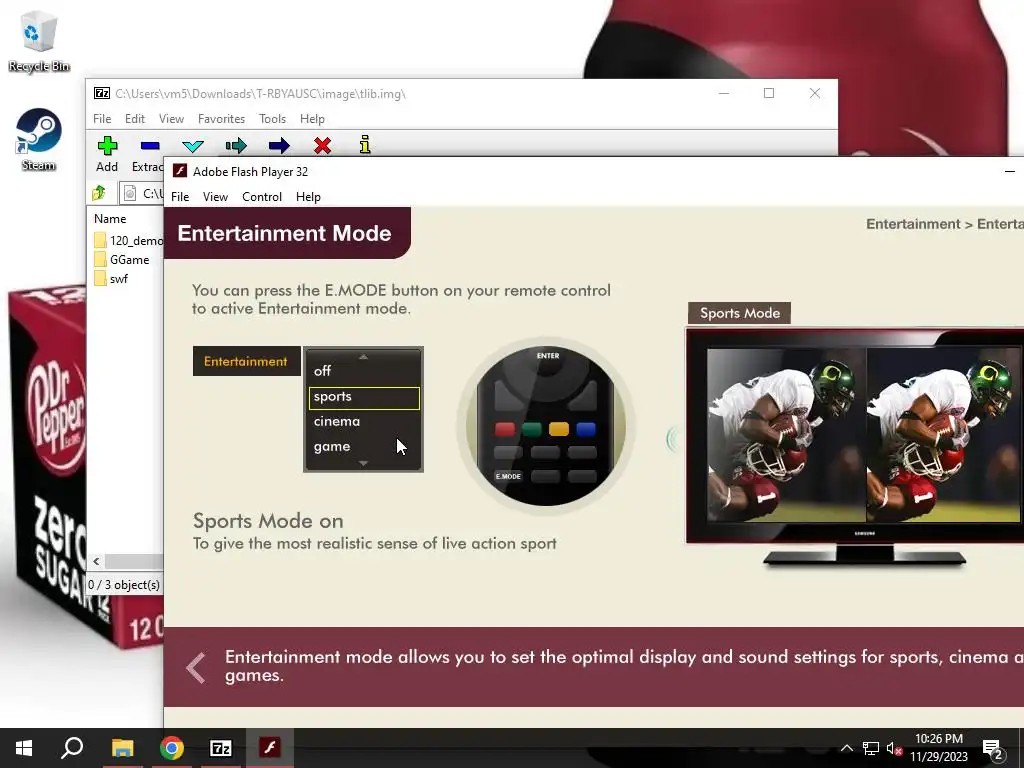Screen dimensions: 1024x768
Task: Open the Steam desktop shortcut
Action: coord(39,140)
